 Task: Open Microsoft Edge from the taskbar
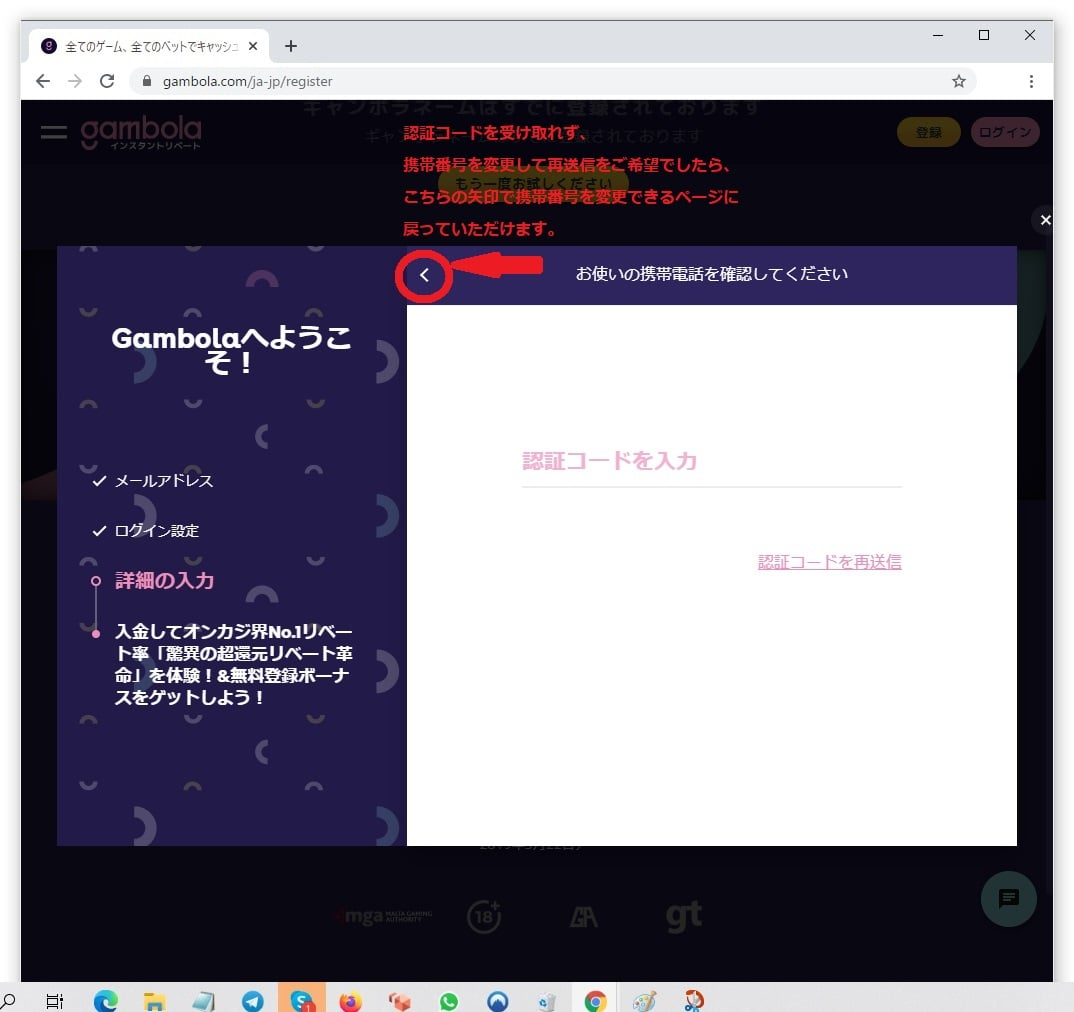pyautogui.click(x=105, y=1001)
